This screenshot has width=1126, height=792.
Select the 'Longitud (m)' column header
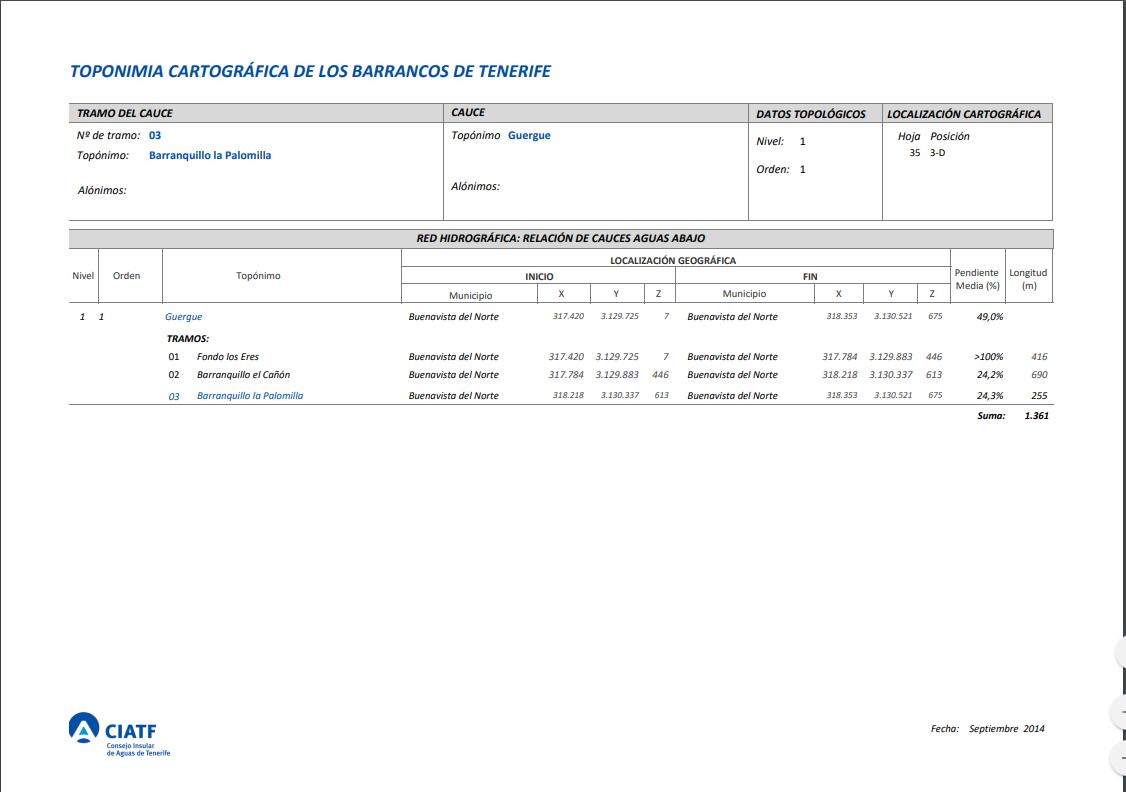1028,279
